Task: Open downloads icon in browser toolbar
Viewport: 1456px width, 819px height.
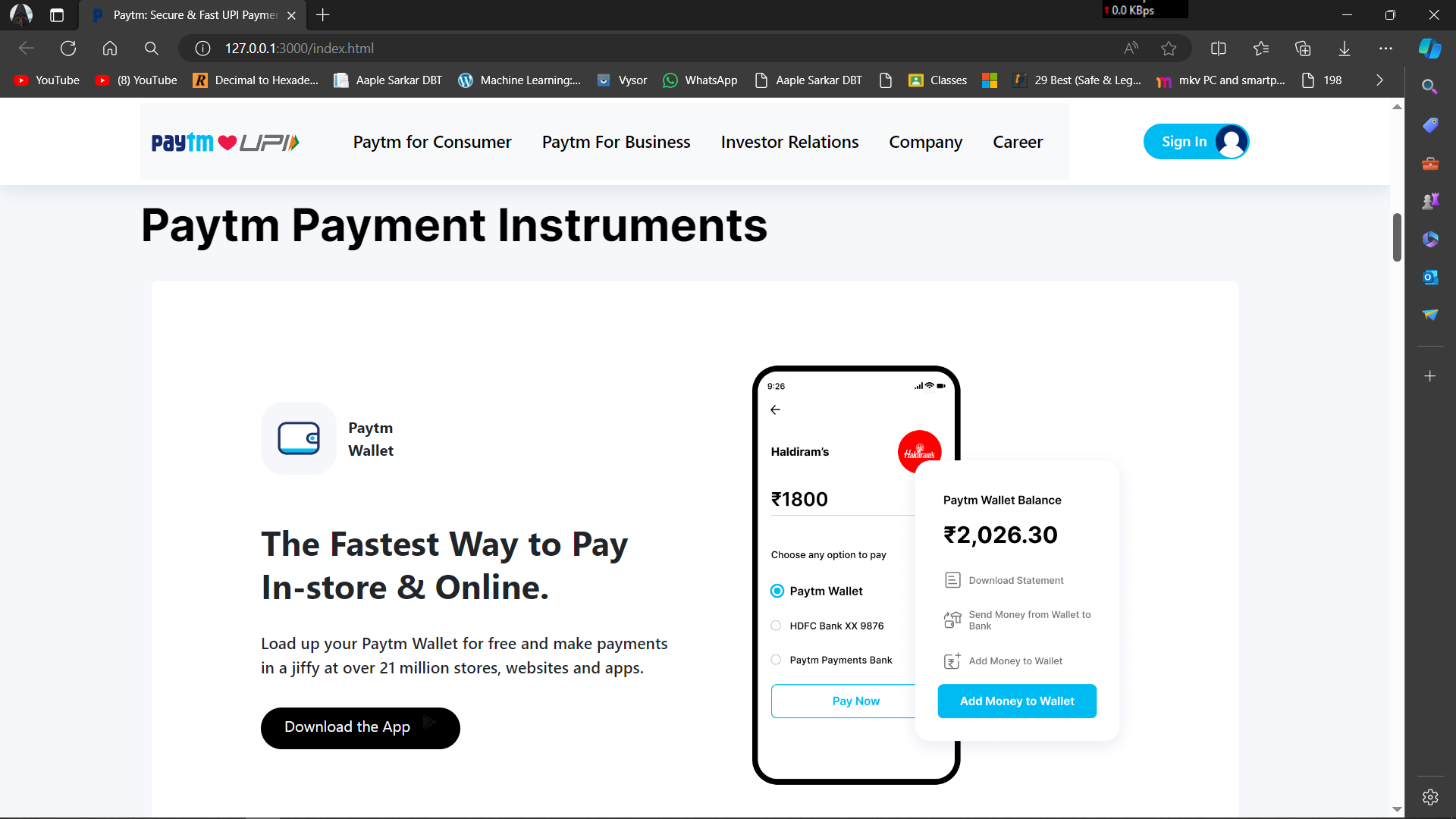Action: 1345,49
